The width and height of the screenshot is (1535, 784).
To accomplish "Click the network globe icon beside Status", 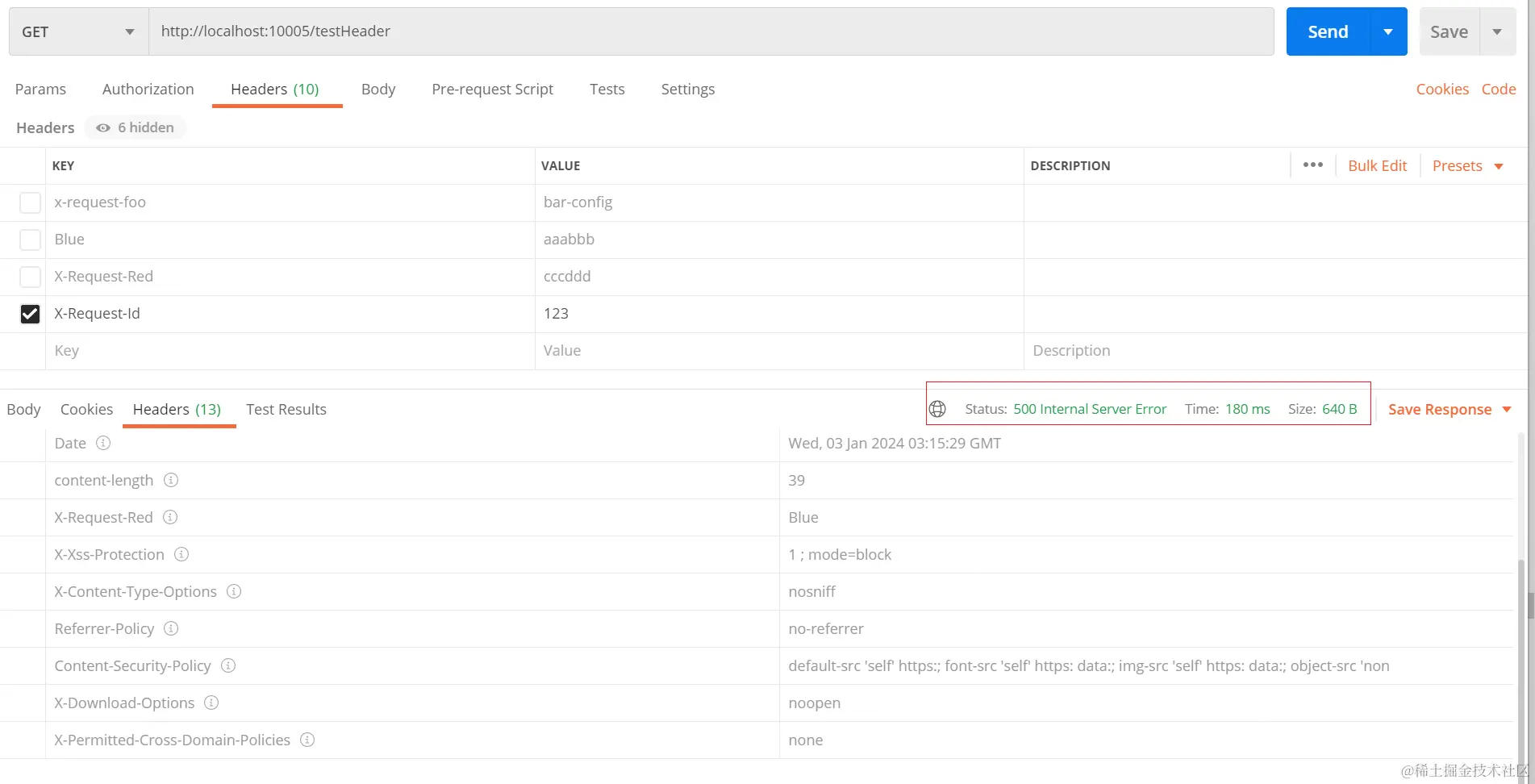I will pos(937,409).
